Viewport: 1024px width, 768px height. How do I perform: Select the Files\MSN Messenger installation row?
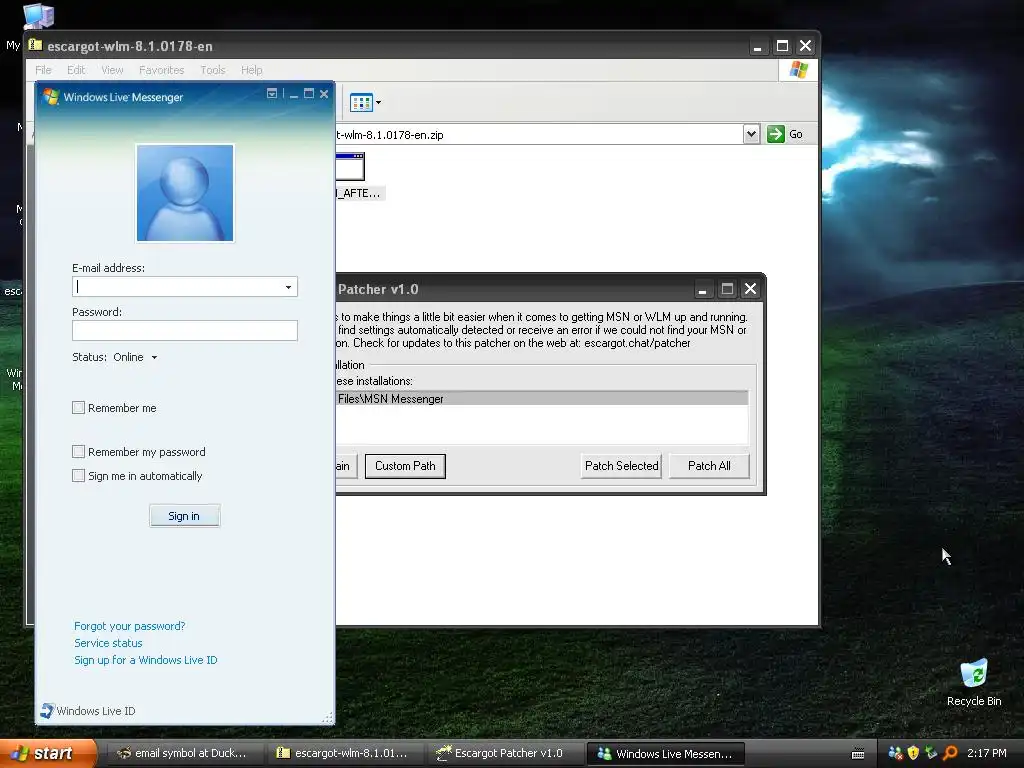[542, 398]
